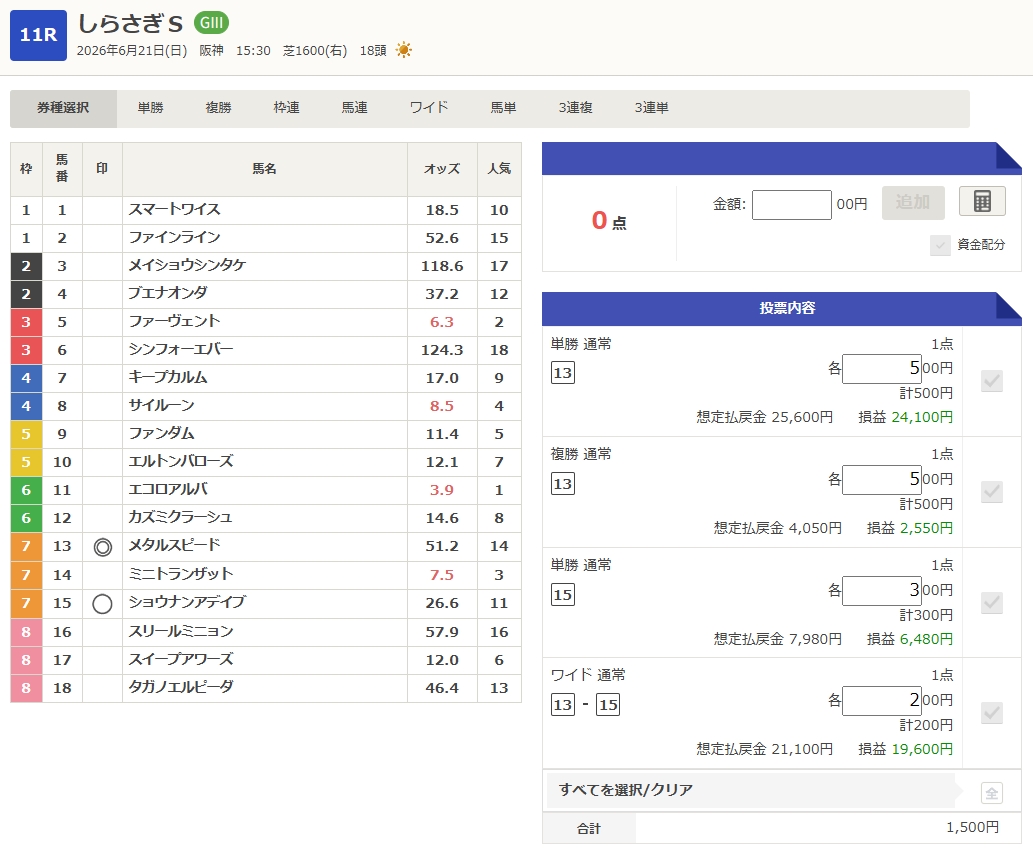Select horse スリールミニョン
This screenshot has height=854, width=1033.
181,632
